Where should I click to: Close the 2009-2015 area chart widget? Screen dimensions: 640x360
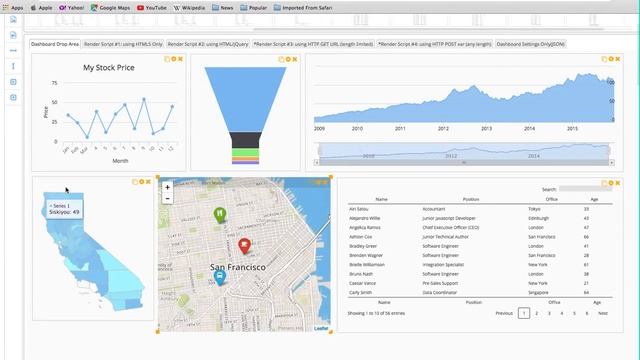point(618,59)
